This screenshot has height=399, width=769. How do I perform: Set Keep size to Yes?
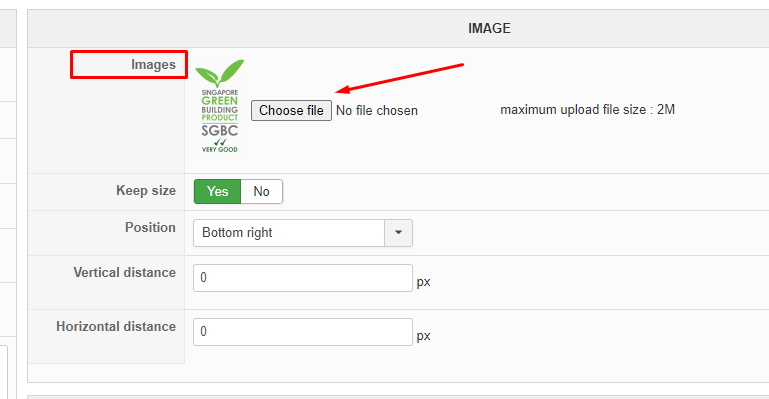(x=217, y=191)
